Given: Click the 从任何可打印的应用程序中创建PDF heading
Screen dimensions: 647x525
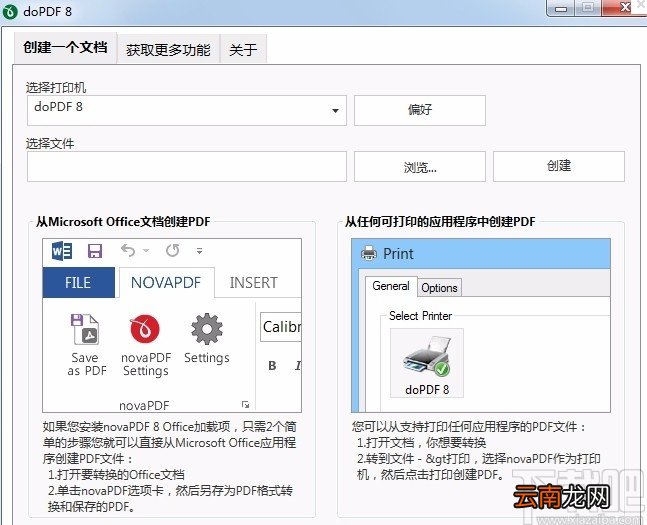Looking at the screenshot, I should [x=440, y=222].
